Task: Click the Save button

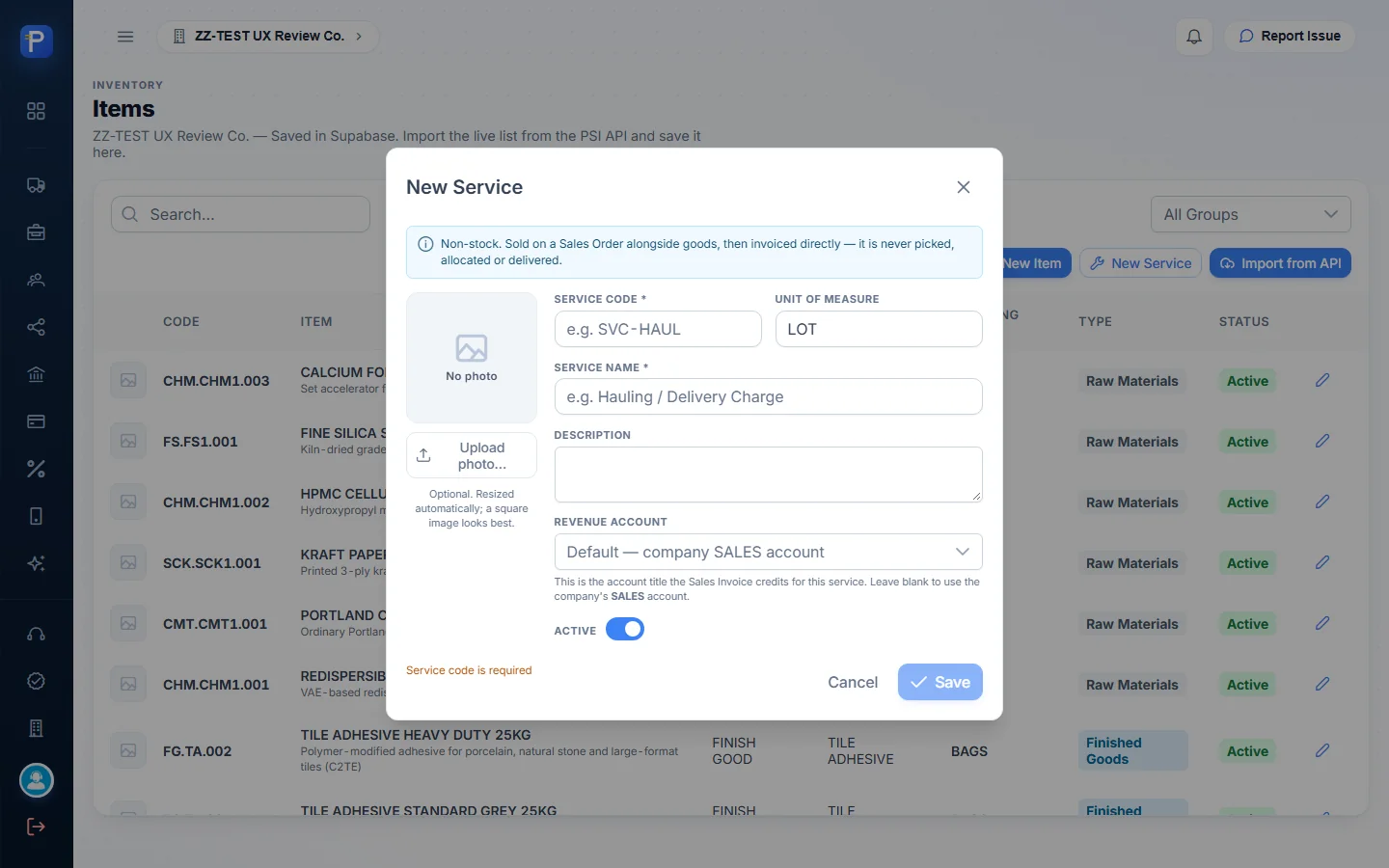Action: (x=940, y=682)
